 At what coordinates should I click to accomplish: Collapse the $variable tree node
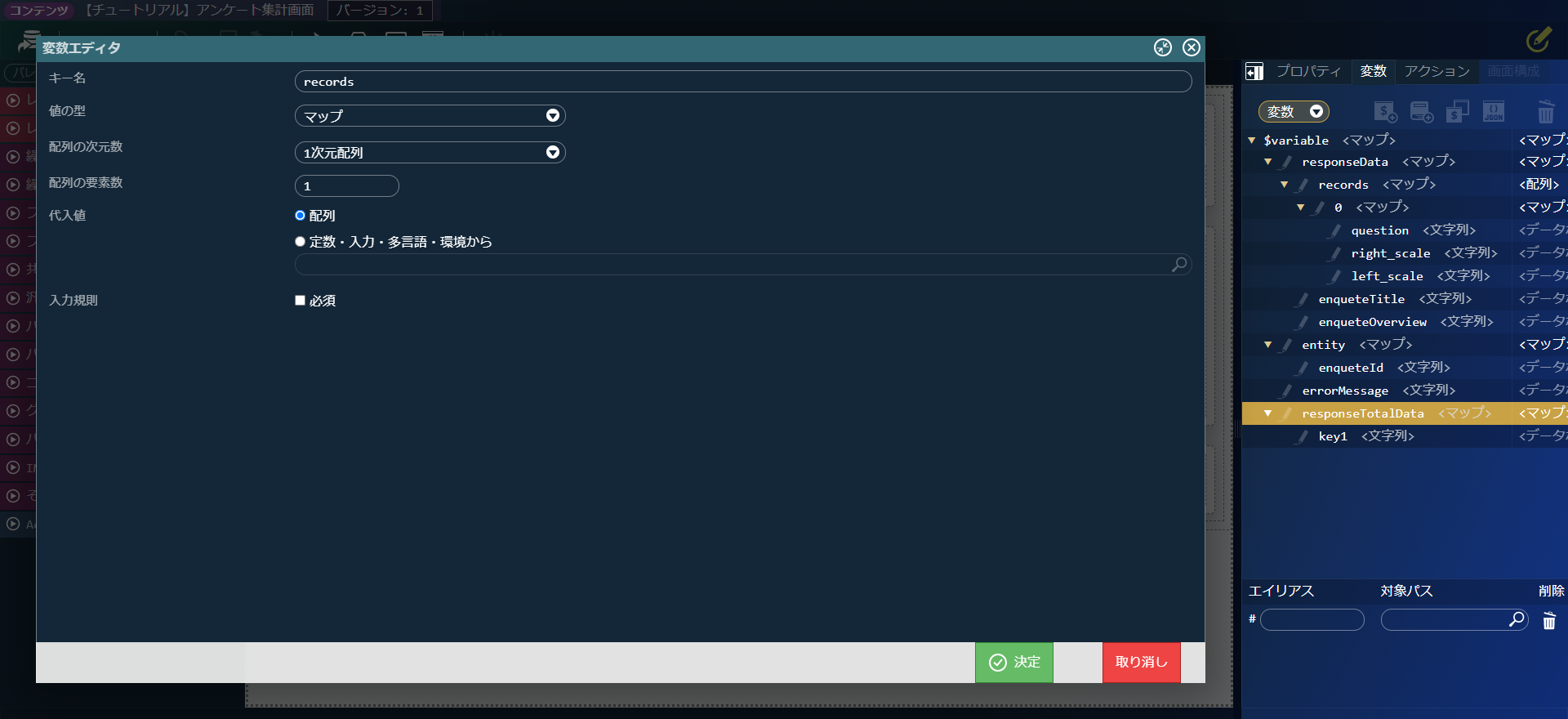pos(1252,141)
